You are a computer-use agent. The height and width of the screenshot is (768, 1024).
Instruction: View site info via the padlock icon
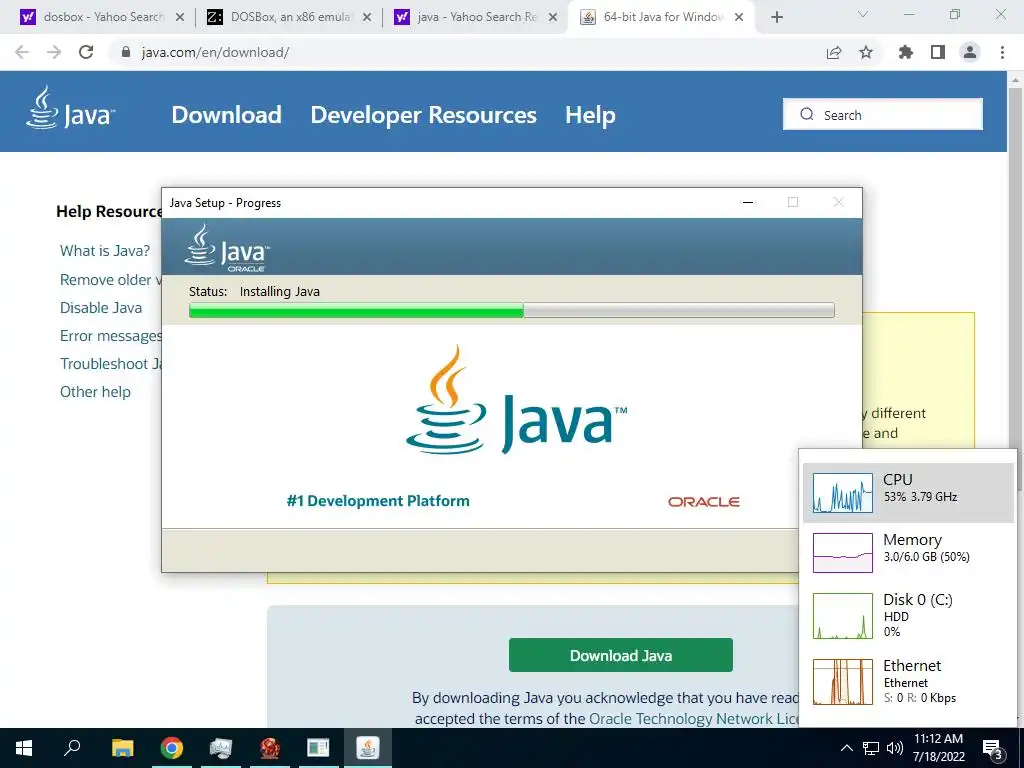click(126, 52)
